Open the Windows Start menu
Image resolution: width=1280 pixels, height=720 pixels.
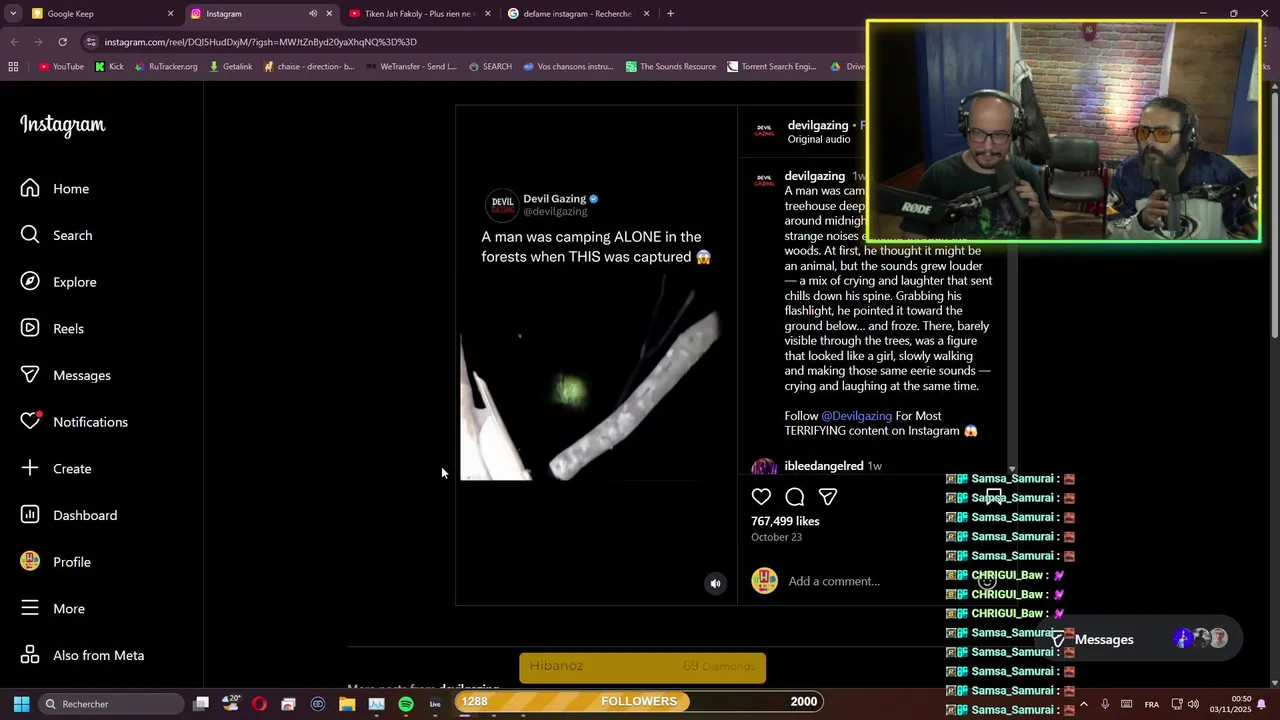point(21,704)
